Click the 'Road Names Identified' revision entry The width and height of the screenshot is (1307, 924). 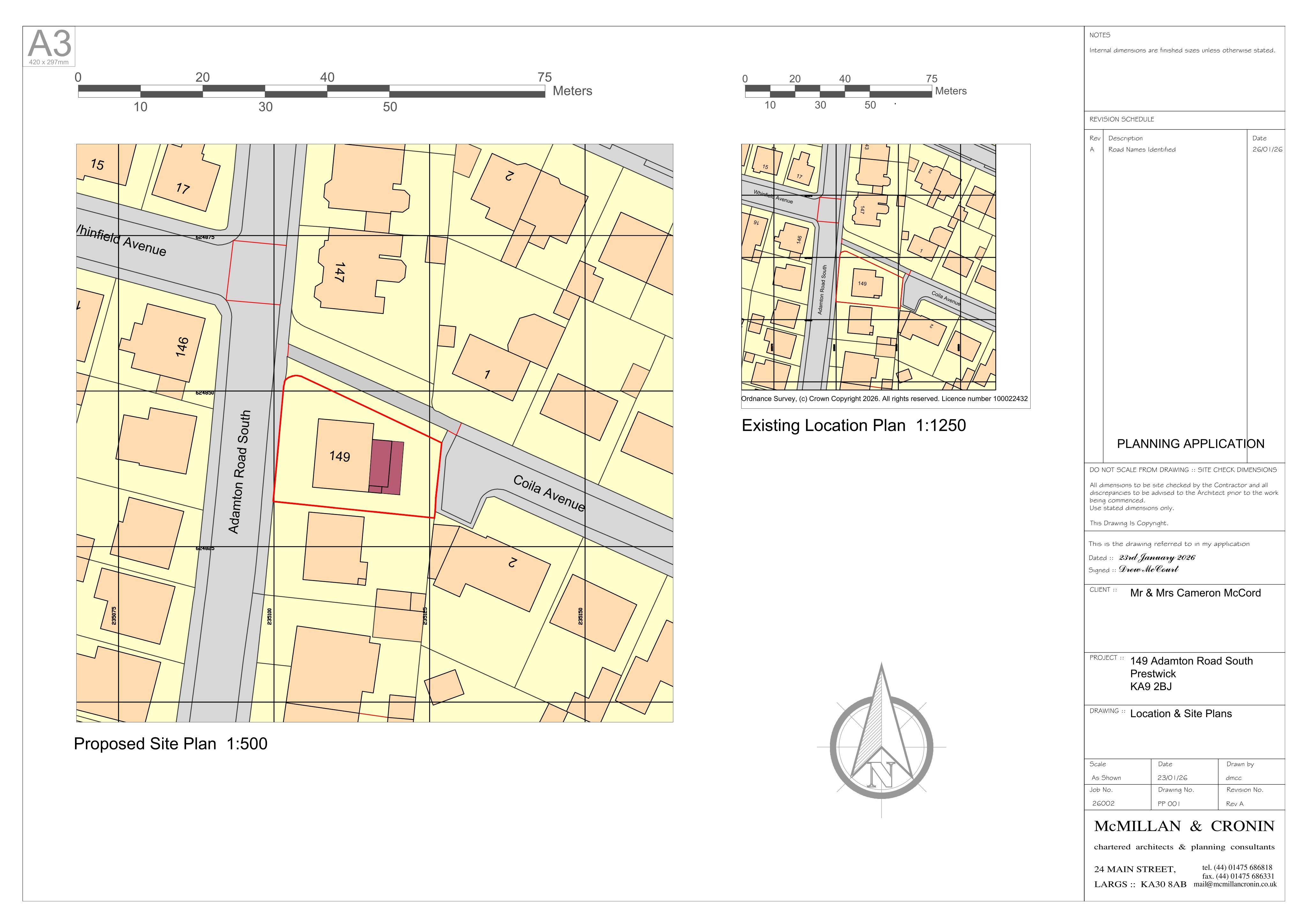(x=1141, y=150)
